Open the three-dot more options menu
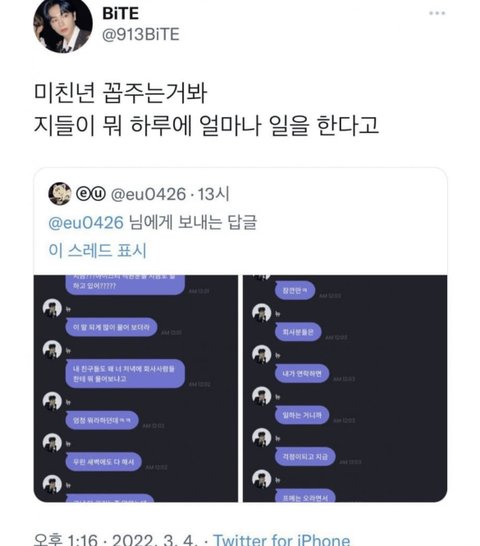Image resolution: width=480 pixels, height=546 pixels. tap(437, 13)
